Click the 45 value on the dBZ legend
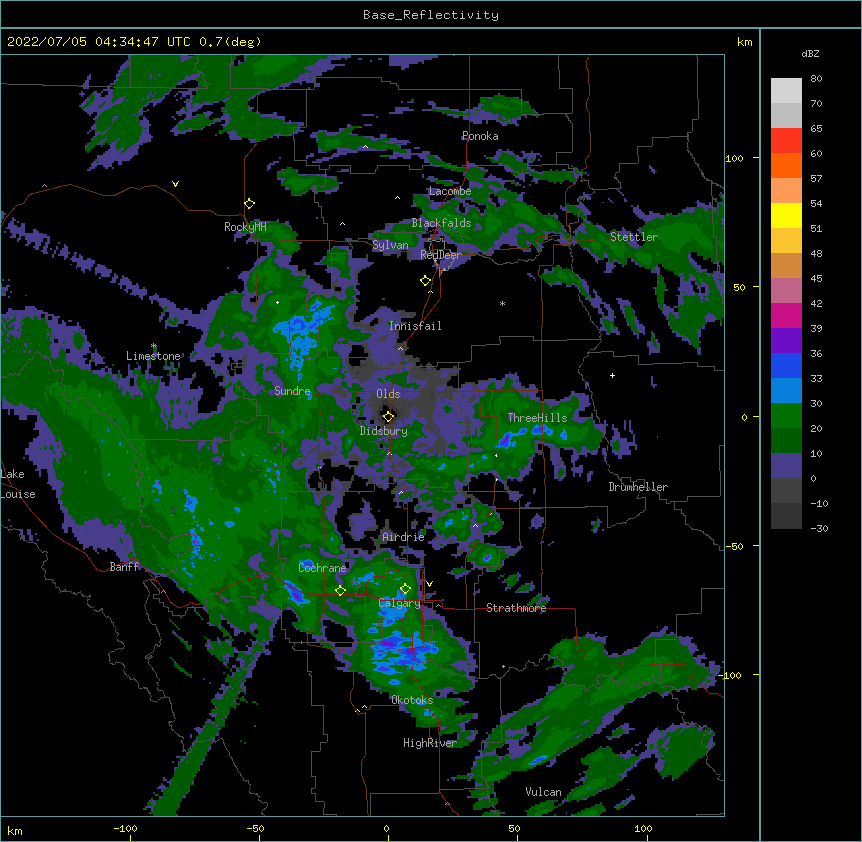The width and height of the screenshot is (862, 842). 816,279
